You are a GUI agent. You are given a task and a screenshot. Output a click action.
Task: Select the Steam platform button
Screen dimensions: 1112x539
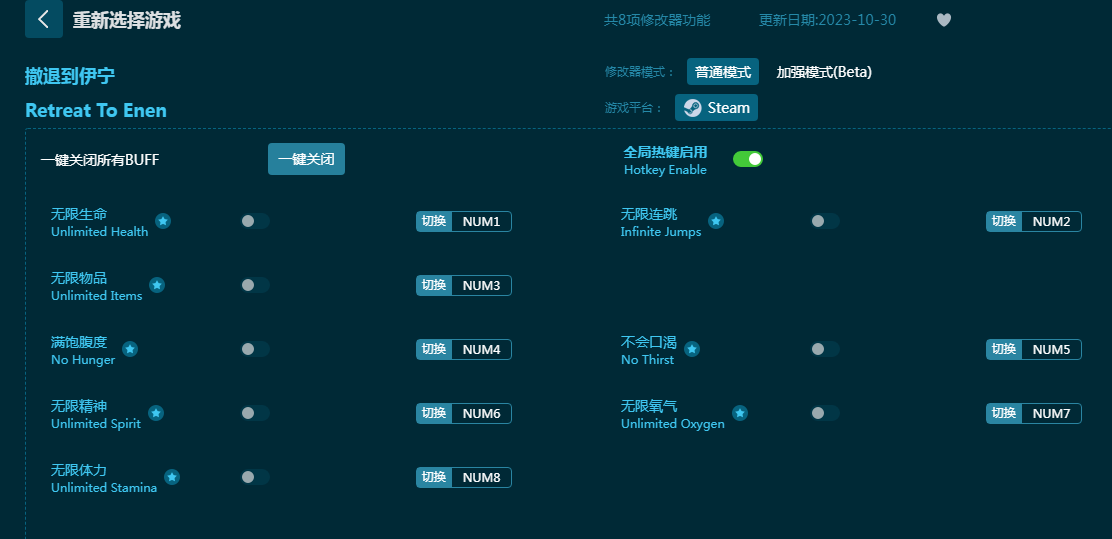click(x=716, y=108)
